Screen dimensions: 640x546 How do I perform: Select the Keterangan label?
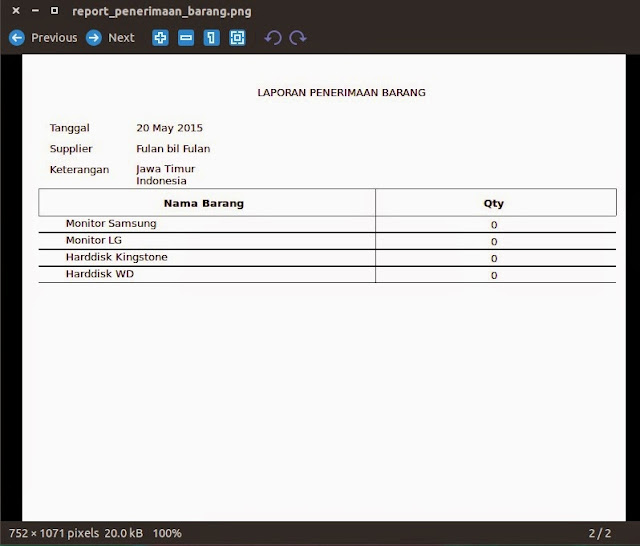(79, 170)
